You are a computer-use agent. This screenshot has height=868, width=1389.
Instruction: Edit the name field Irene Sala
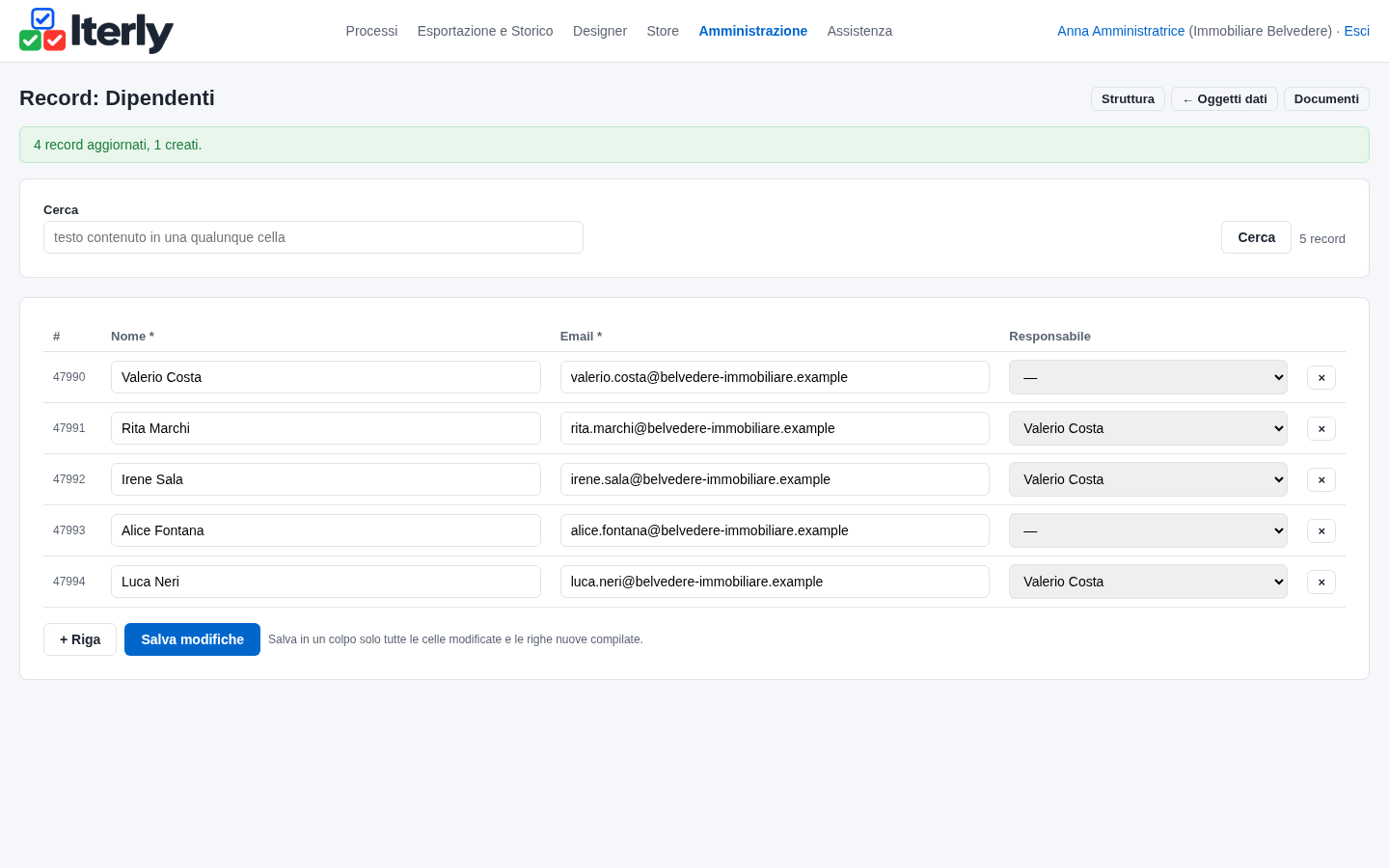(x=326, y=479)
